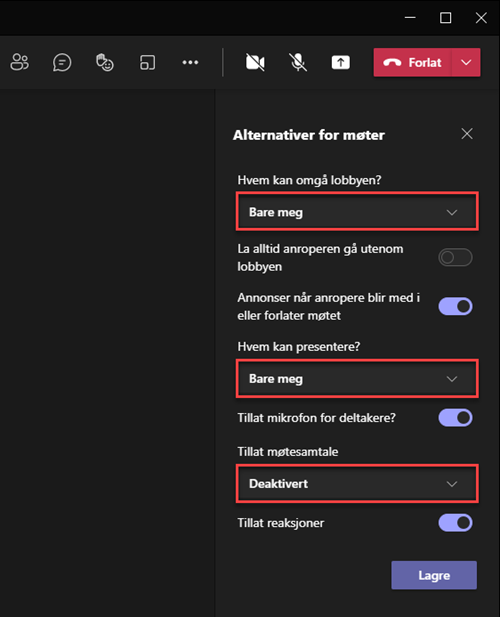Viewport: 500px width, 617px height.
Task: Click the share content icon
Action: tap(341, 62)
